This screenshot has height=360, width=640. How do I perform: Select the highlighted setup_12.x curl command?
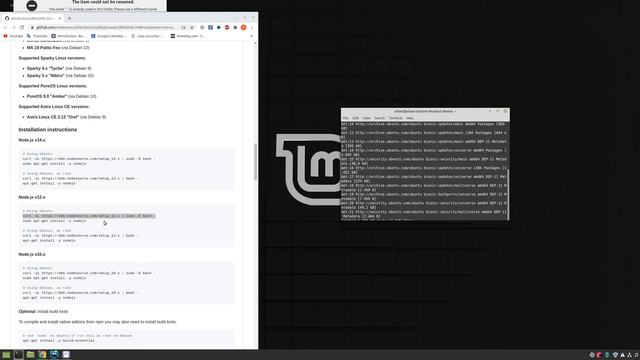[x=89, y=216]
